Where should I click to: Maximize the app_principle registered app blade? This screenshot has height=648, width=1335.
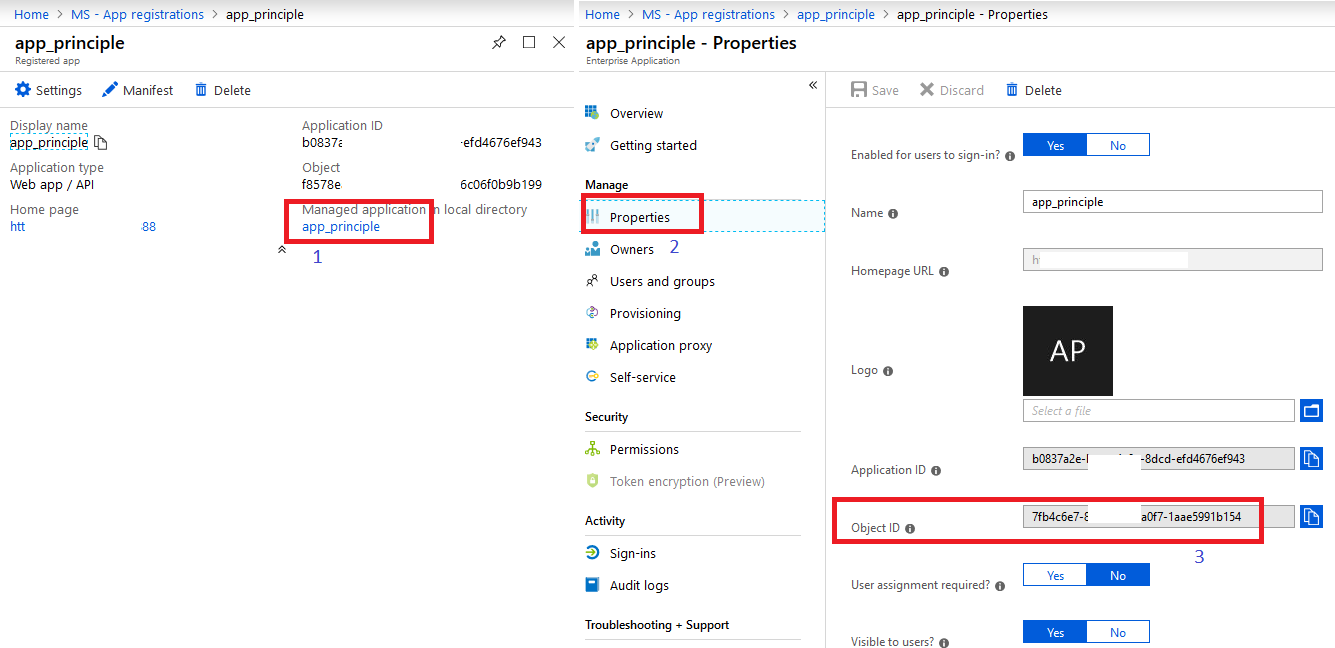(x=529, y=42)
